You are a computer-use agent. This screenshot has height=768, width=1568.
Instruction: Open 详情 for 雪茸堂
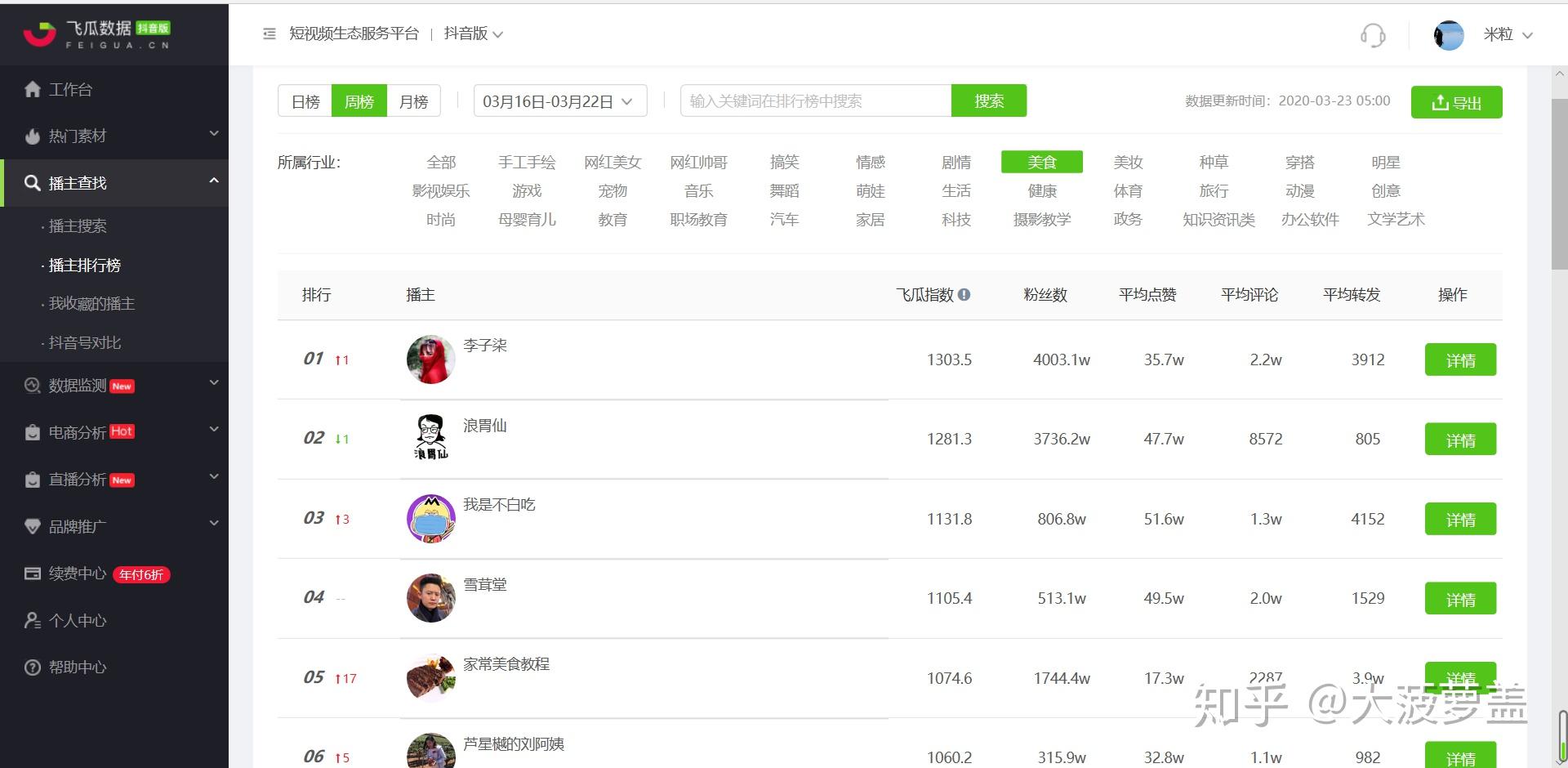1460,598
